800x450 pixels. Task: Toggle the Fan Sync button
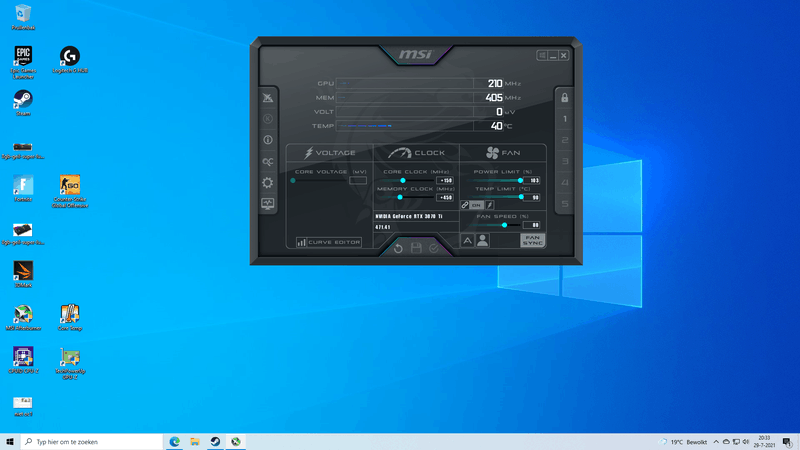(x=533, y=241)
